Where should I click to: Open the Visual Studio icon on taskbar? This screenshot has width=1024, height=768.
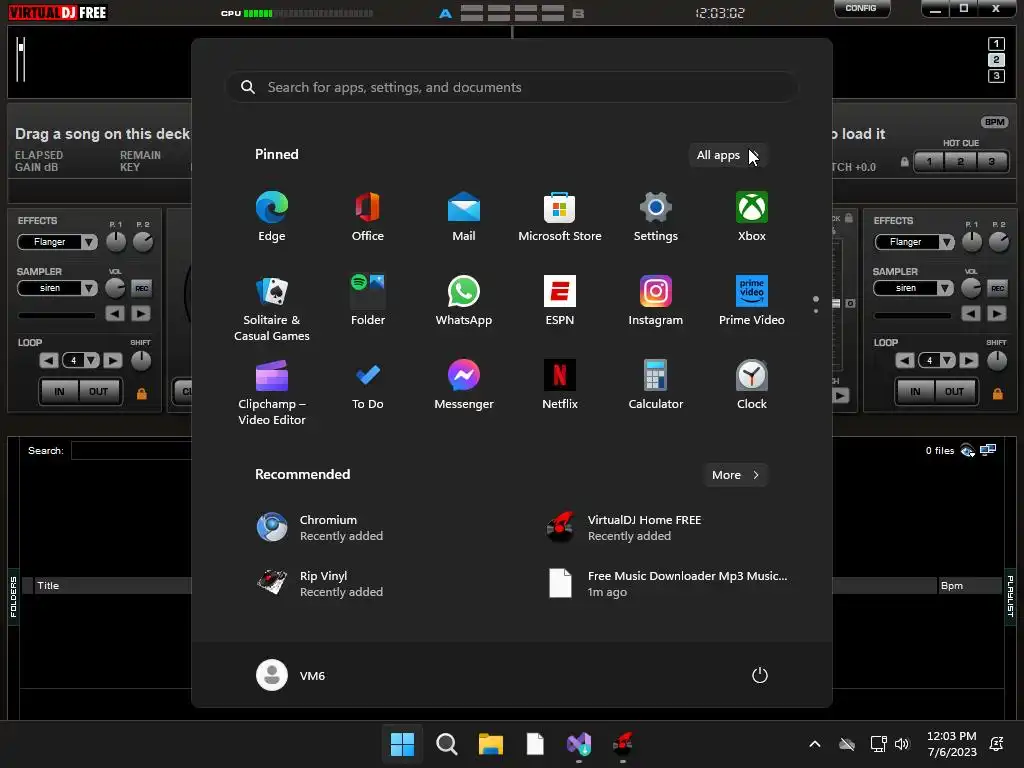coord(579,744)
